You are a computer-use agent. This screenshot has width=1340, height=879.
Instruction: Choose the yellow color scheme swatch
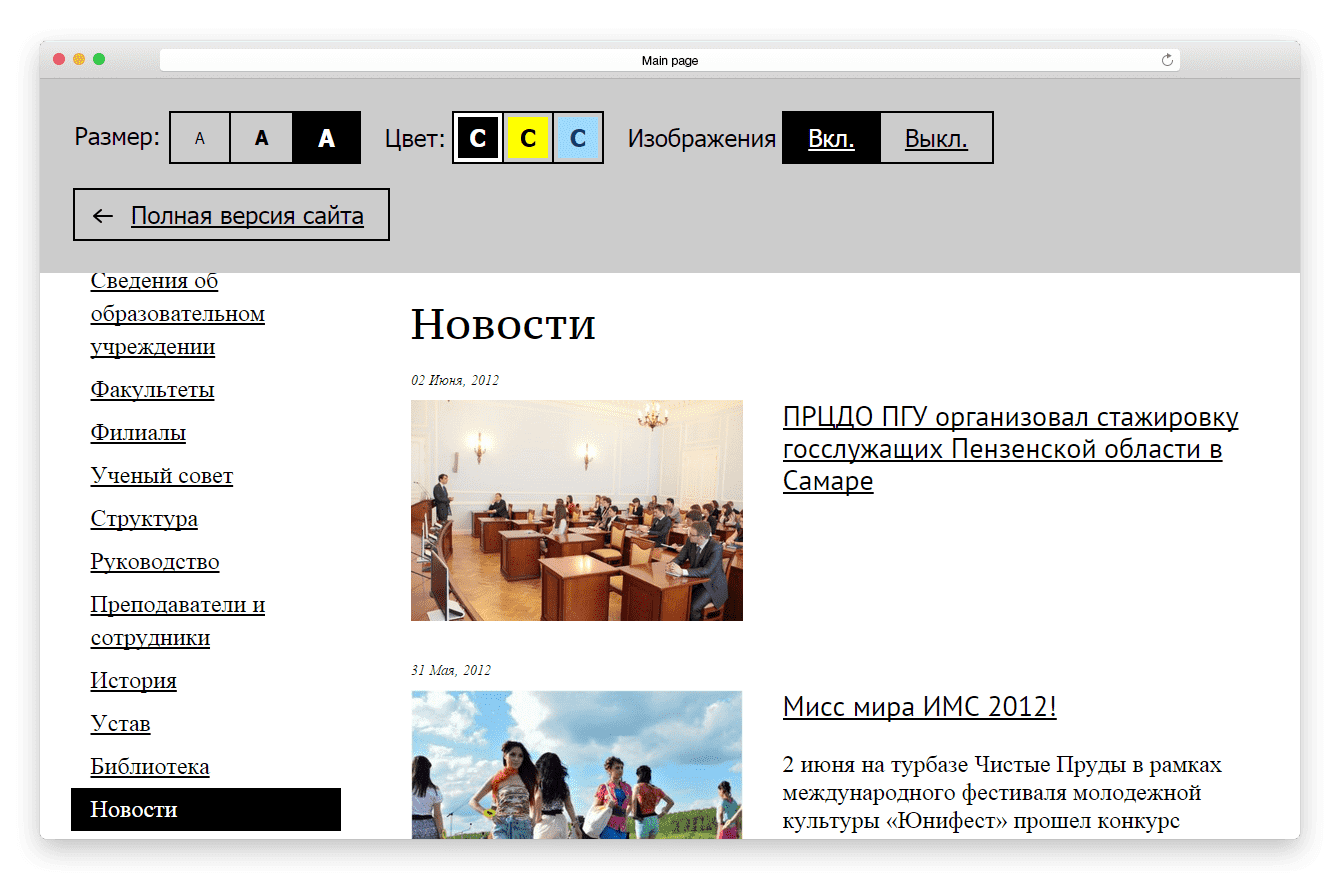(x=528, y=138)
